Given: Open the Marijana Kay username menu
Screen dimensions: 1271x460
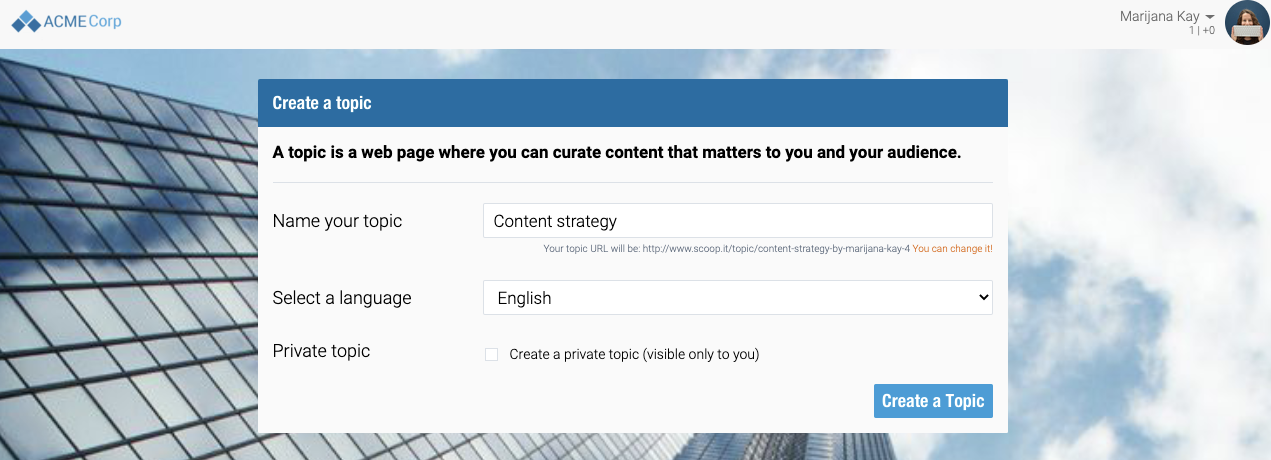Looking at the screenshot, I should coord(1159,16).
